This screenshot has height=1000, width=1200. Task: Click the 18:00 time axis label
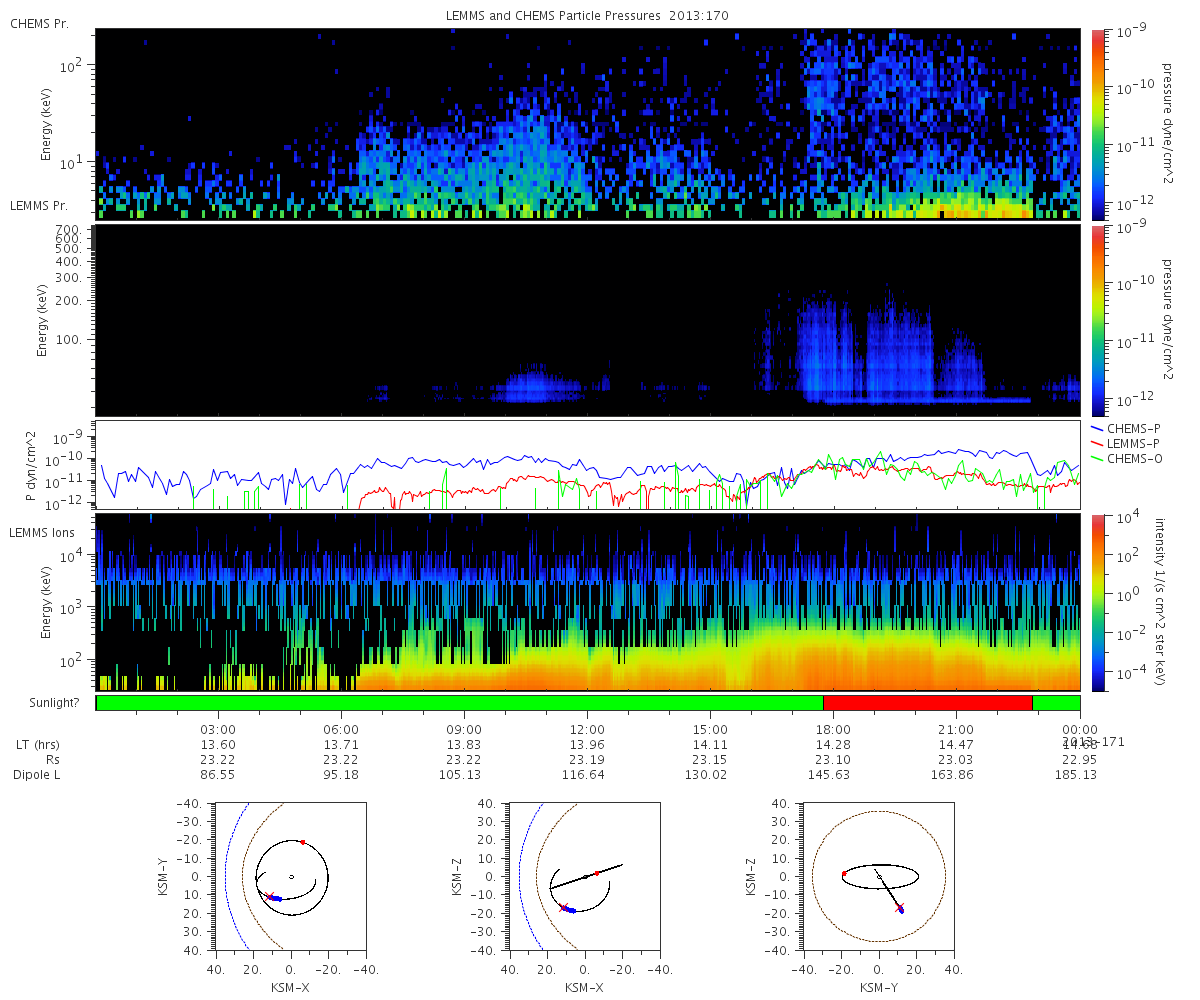[x=833, y=729]
